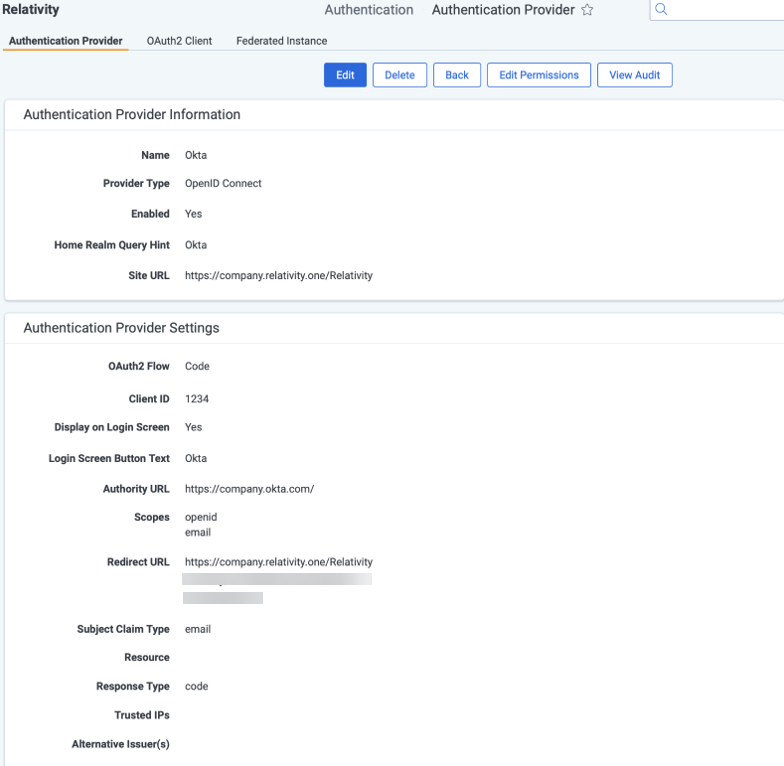Click the search magnifier icon
The image size is (784, 766).
click(661, 9)
